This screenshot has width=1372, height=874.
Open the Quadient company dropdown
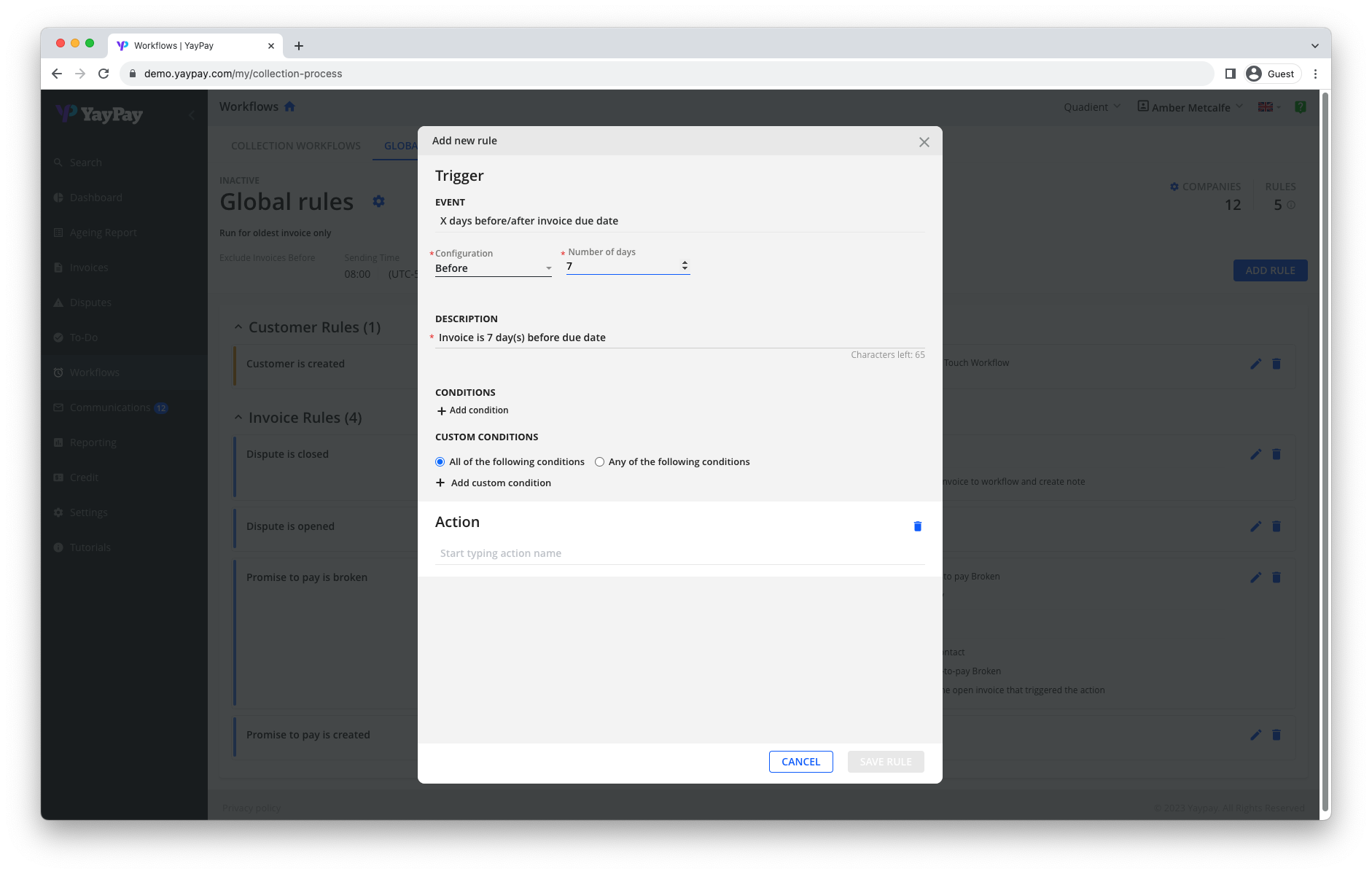click(1091, 106)
